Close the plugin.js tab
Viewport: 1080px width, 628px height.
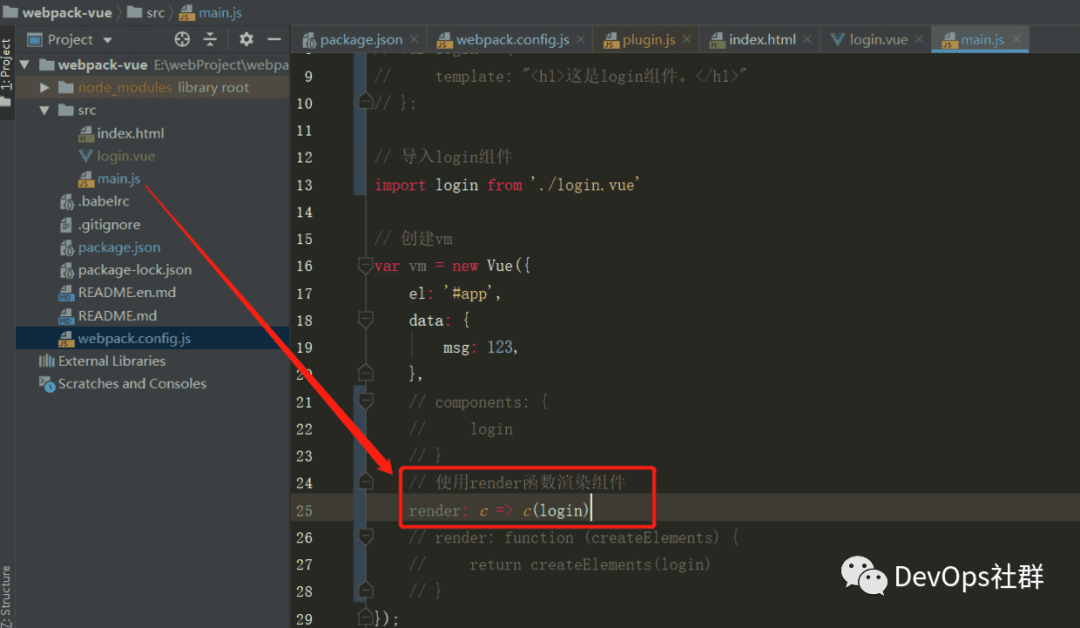pyautogui.click(x=687, y=40)
